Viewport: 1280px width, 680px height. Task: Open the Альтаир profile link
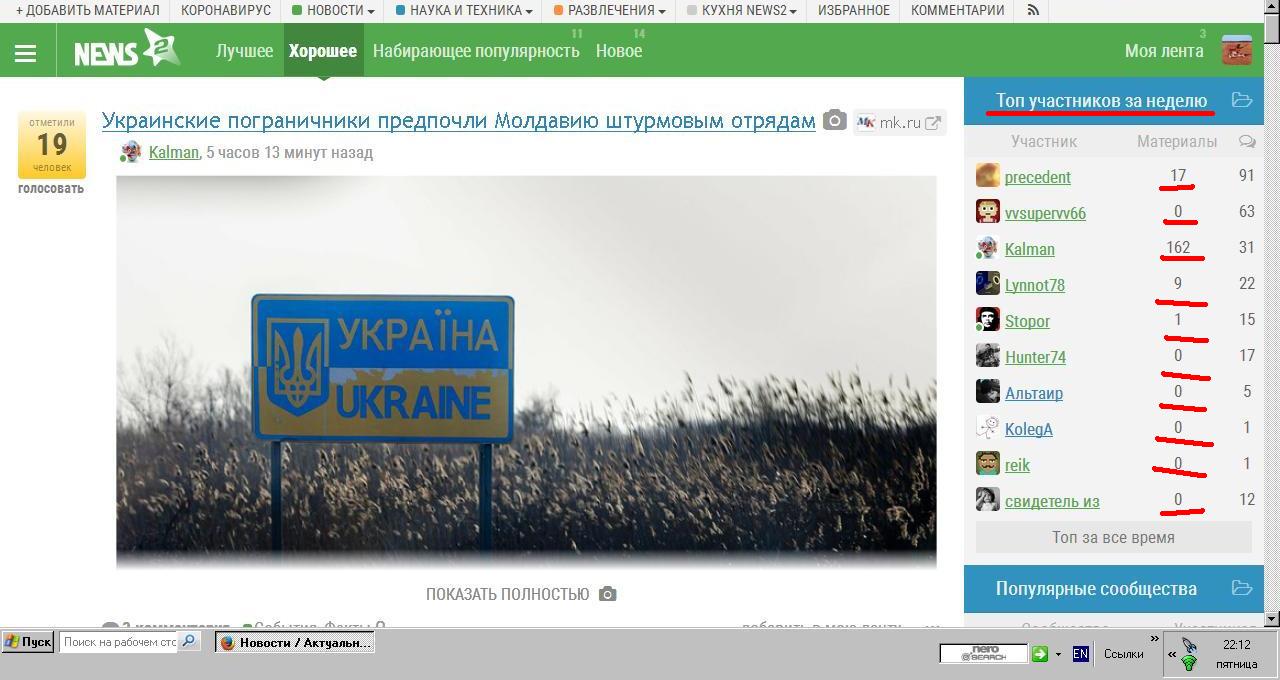tap(1034, 393)
